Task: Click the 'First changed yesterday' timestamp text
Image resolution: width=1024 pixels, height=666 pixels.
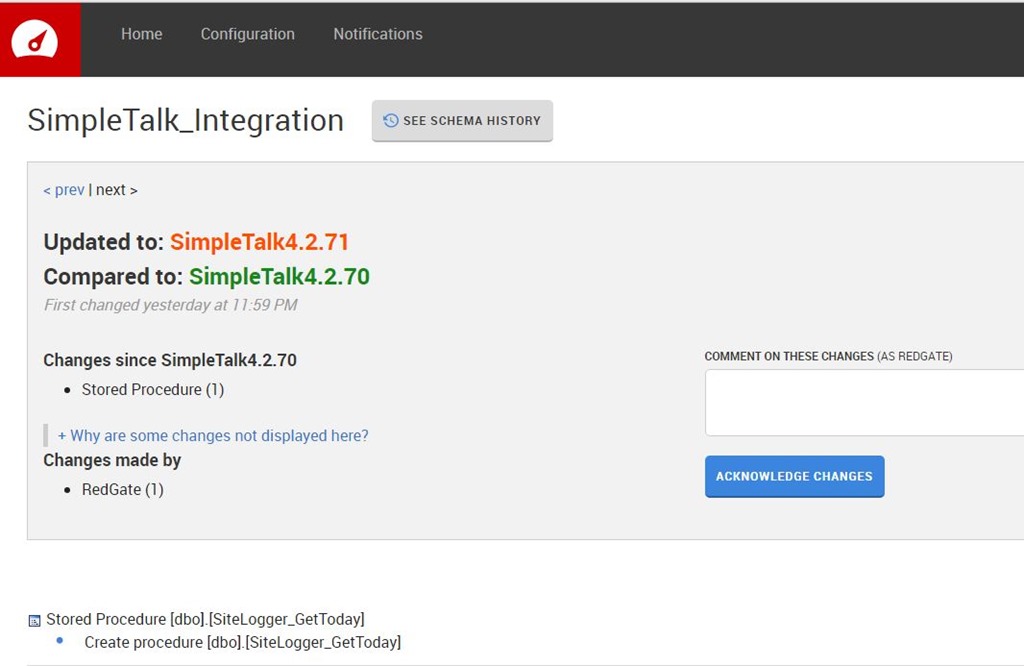Action: pyautogui.click(x=170, y=305)
